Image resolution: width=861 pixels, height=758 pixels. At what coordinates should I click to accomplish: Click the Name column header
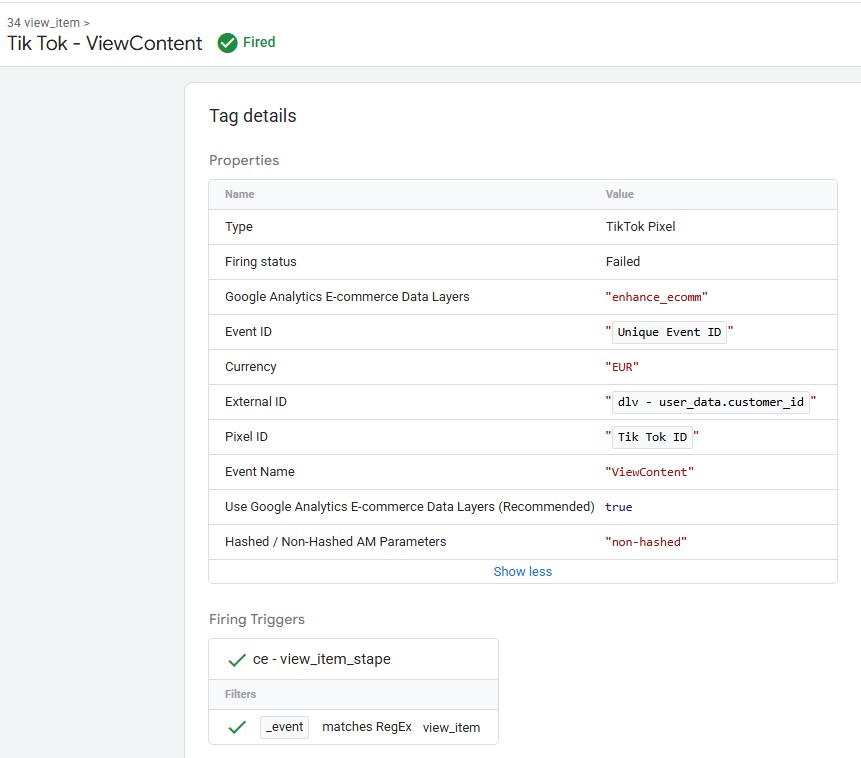239,194
